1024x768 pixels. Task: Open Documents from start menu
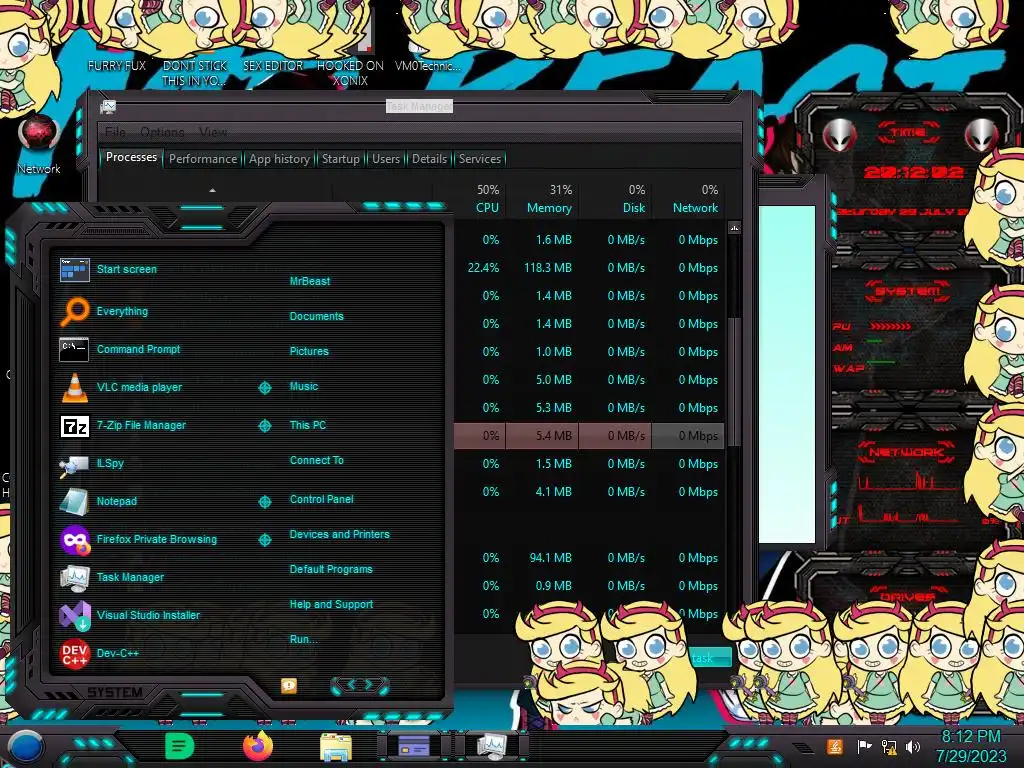coord(316,316)
